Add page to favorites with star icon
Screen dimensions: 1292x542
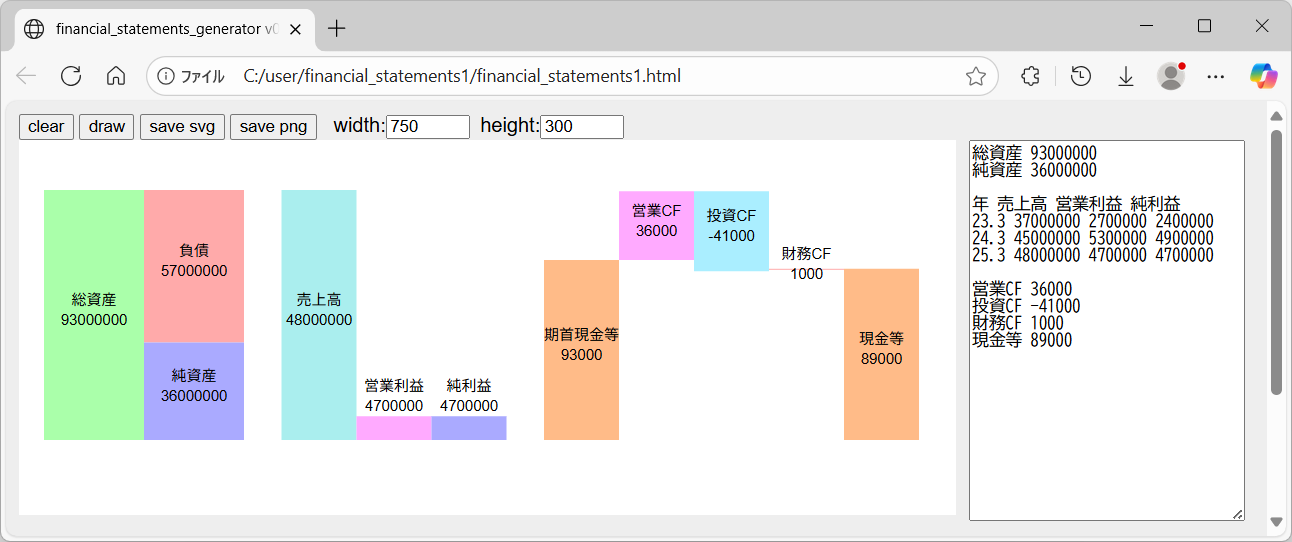(x=975, y=76)
